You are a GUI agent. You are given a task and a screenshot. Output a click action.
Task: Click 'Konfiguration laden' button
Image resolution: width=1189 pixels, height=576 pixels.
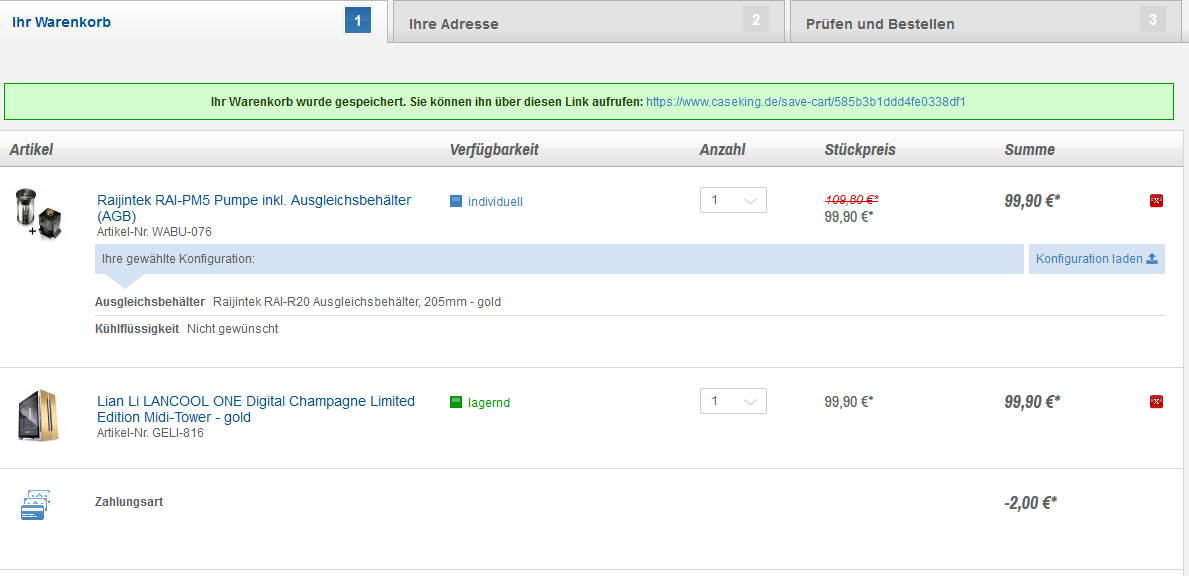[x=1096, y=259]
